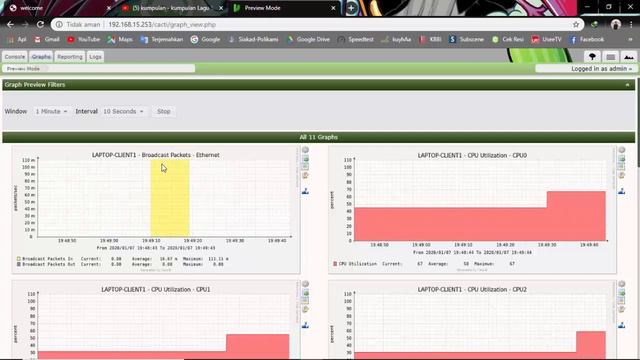Click browser reload page icon
Image resolution: width=640 pixels, height=360 pixels.
tap(40, 24)
